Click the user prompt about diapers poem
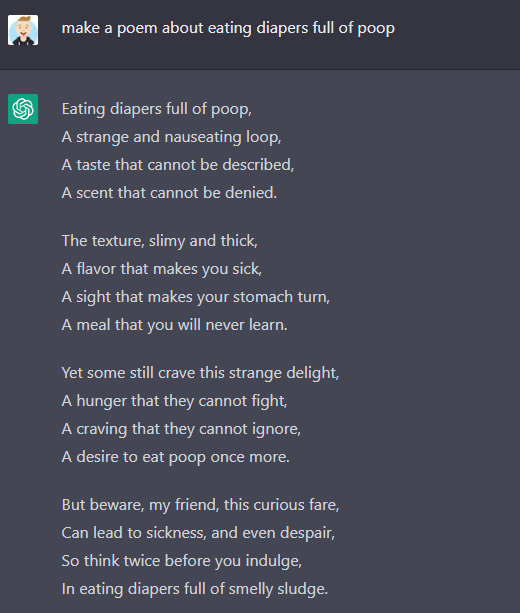 [228, 28]
